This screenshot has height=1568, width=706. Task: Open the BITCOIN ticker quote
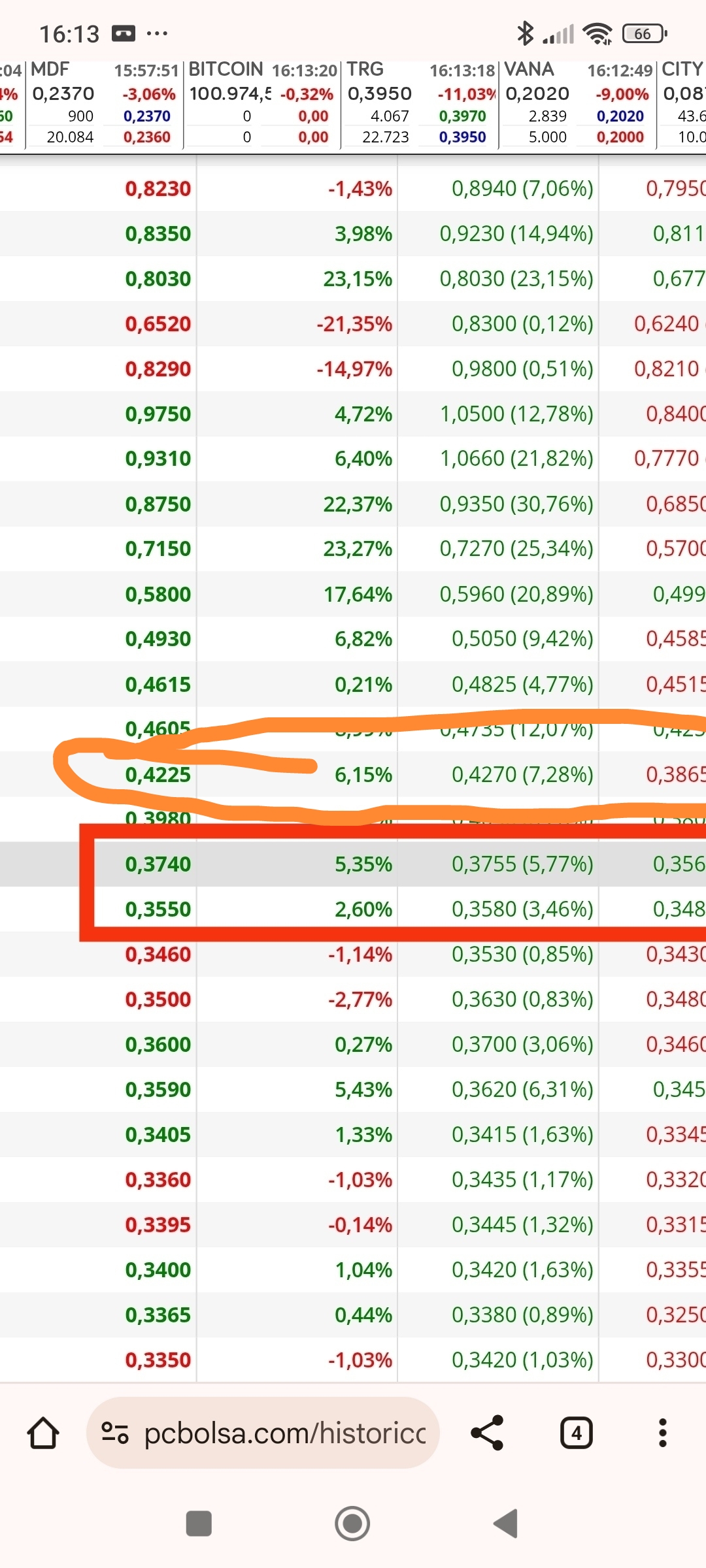coord(226,69)
